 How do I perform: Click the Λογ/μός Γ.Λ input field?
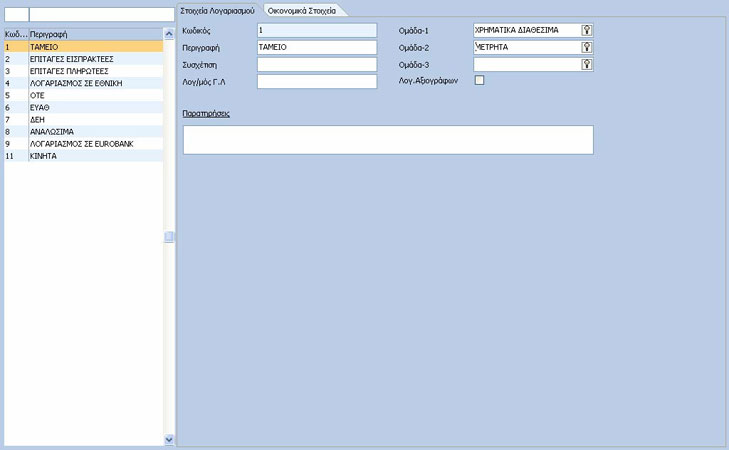(317, 81)
